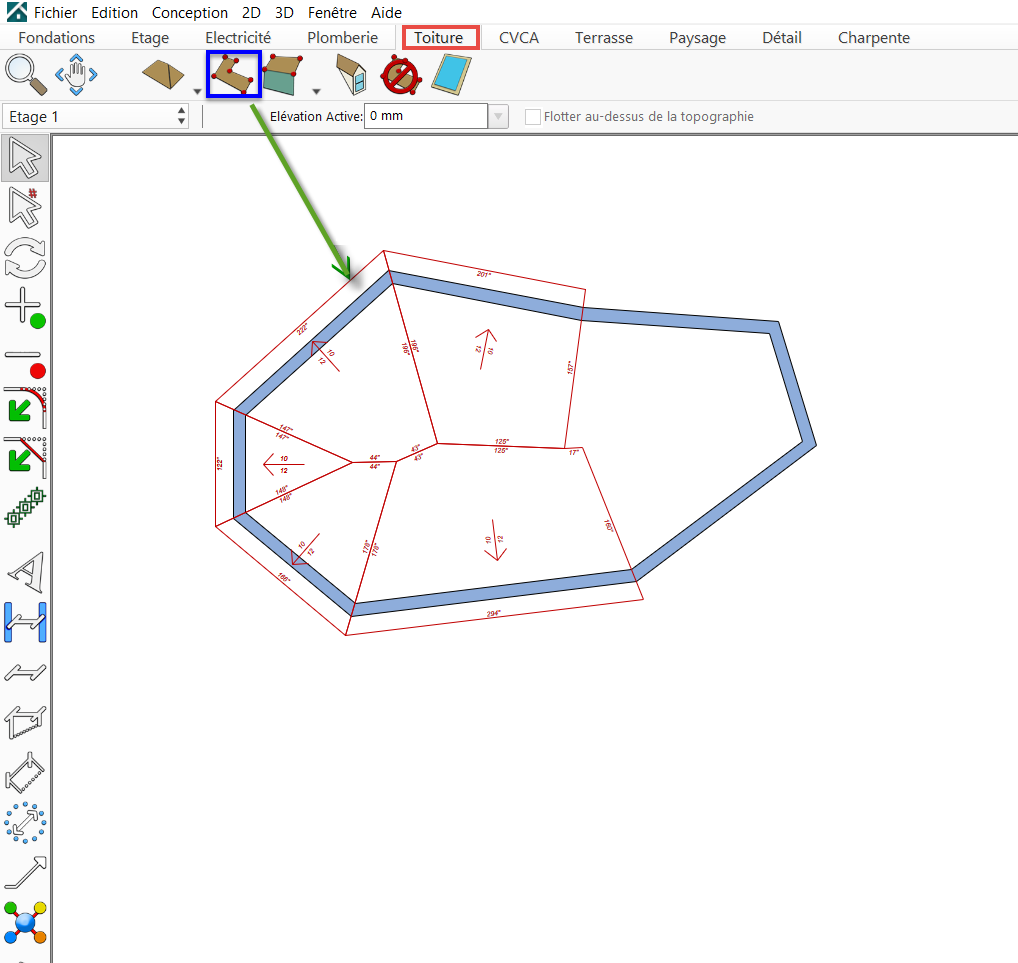The width and height of the screenshot is (1018, 963).
Task: Switch to the Fondations tab
Action: (56, 38)
